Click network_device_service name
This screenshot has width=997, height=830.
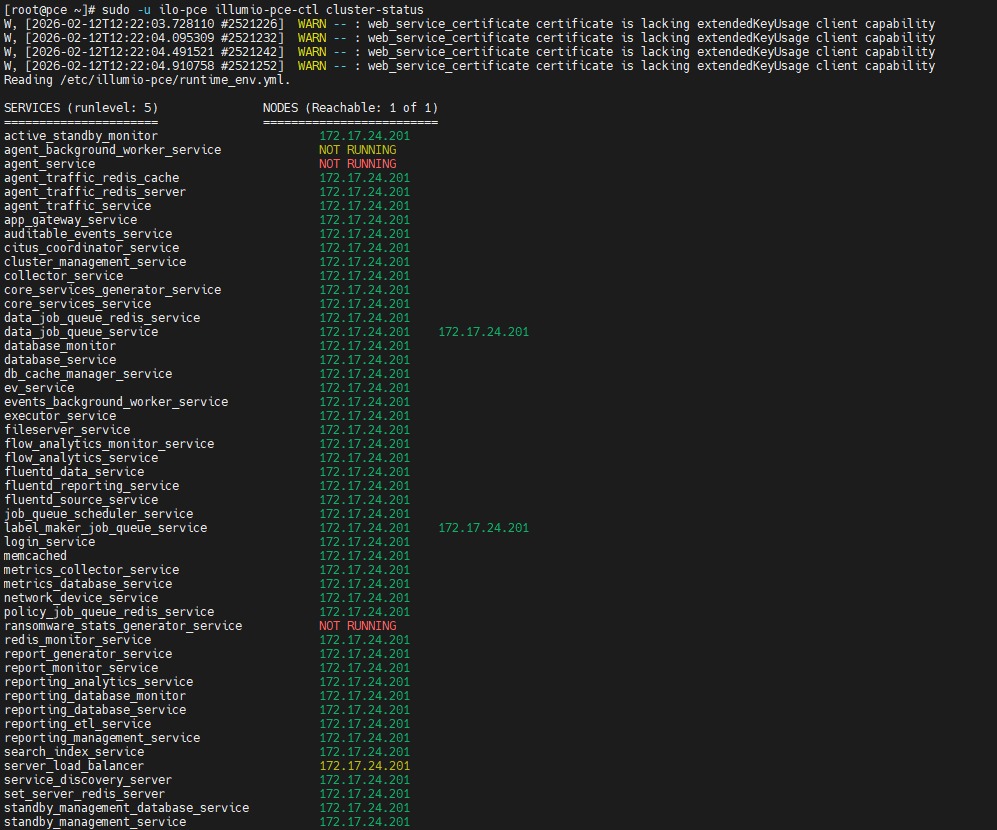81,597
